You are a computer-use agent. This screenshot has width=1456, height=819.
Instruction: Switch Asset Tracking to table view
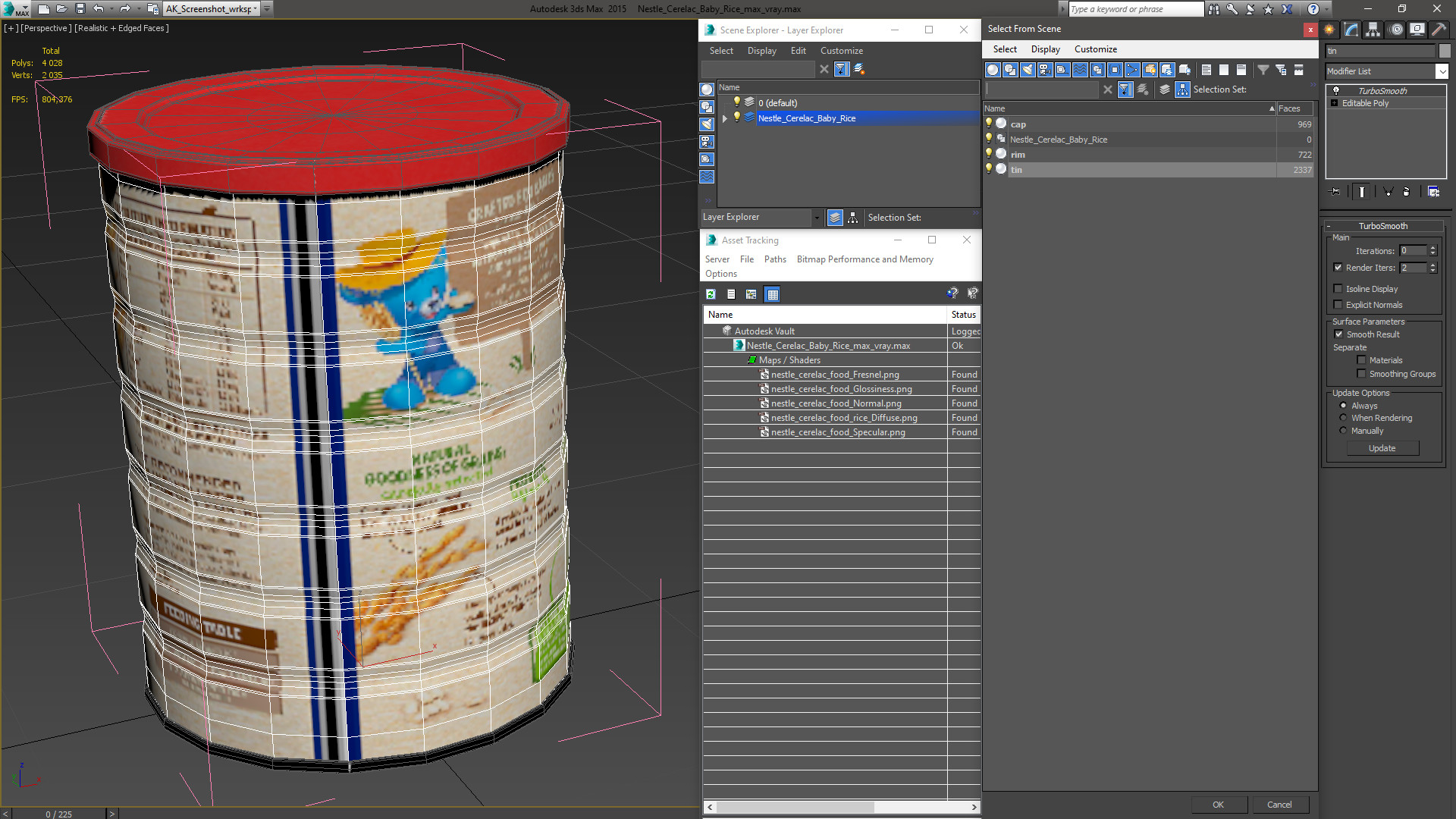(772, 294)
